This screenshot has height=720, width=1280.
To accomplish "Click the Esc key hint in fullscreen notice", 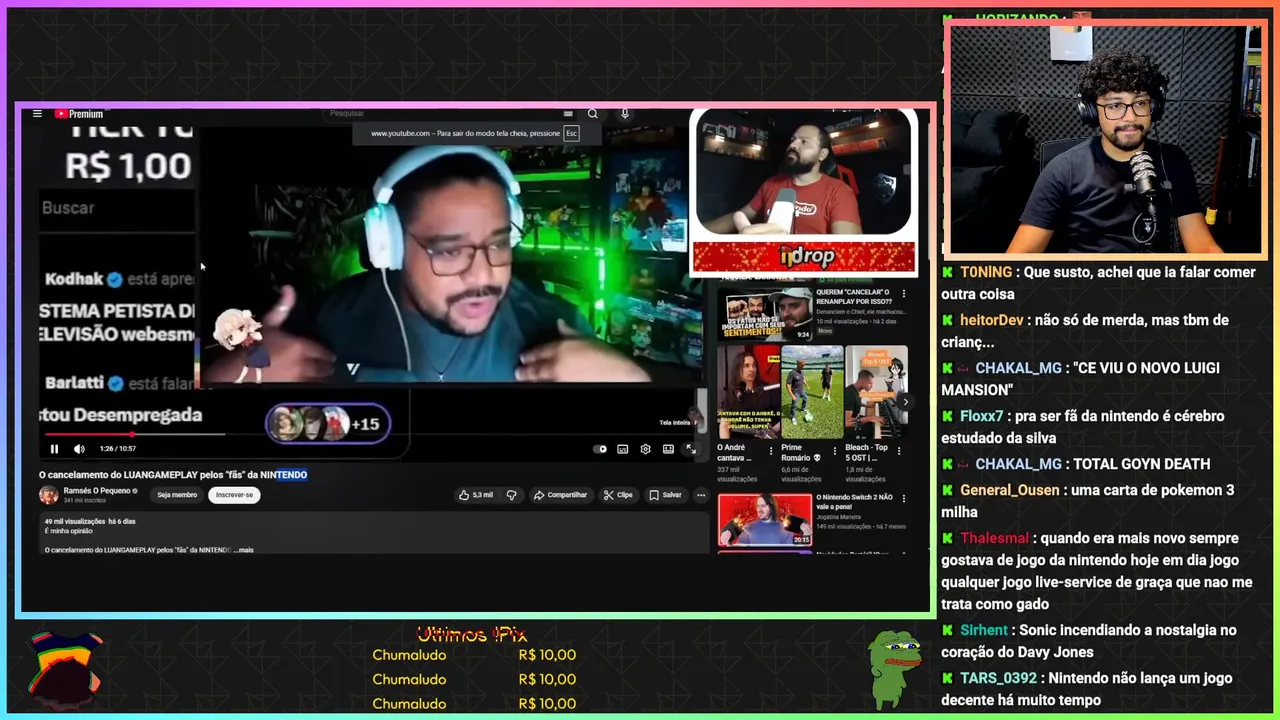I will [571, 133].
